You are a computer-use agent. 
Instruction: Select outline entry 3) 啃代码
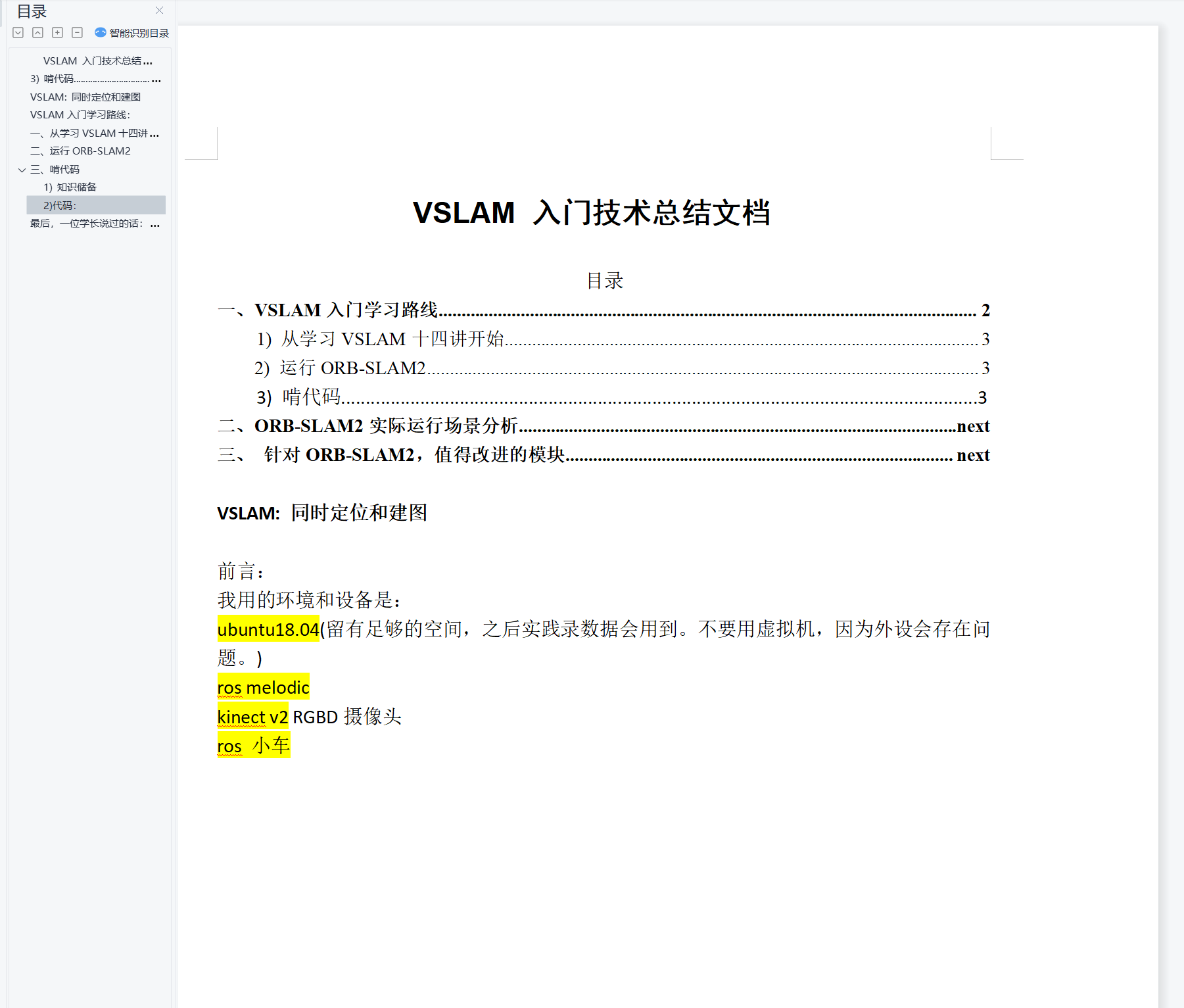pos(95,79)
